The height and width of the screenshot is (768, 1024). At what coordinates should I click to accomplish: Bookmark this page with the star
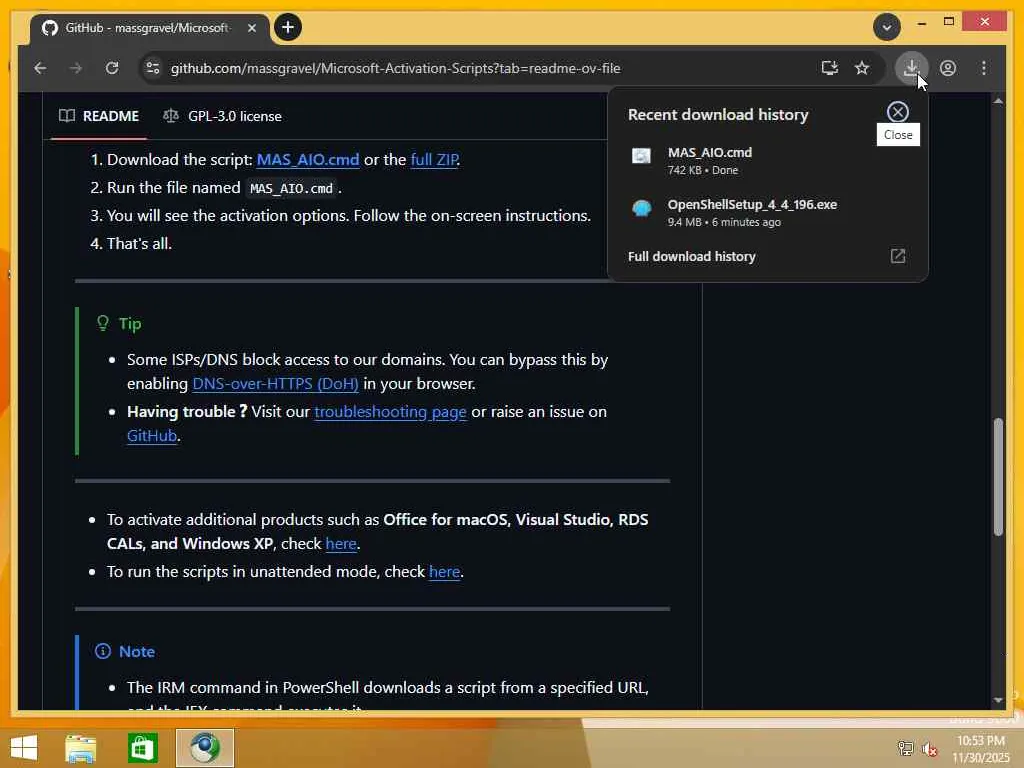[x=862, y=68]
